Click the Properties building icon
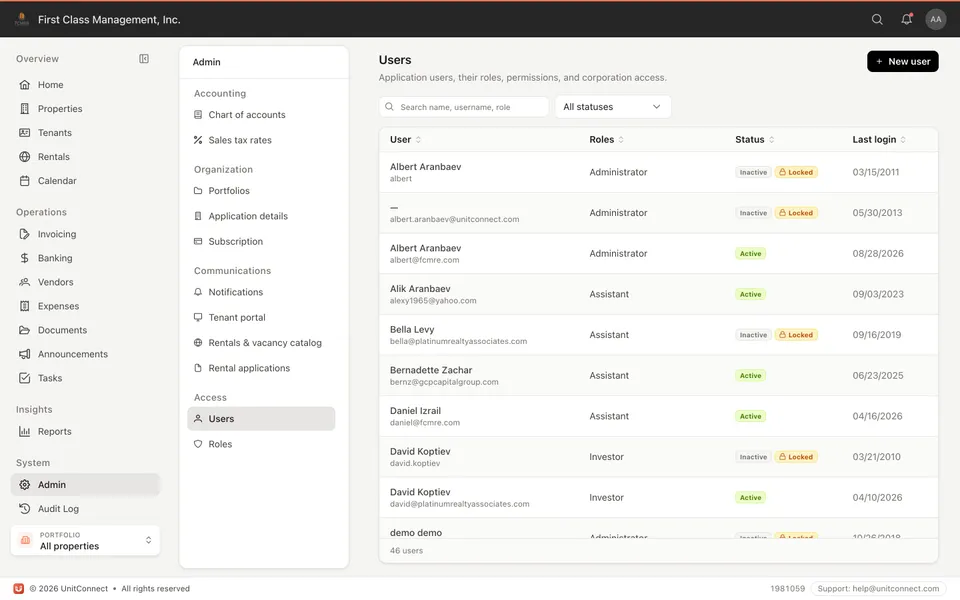This screenshot has width=960, height=600. pos(24,108)
